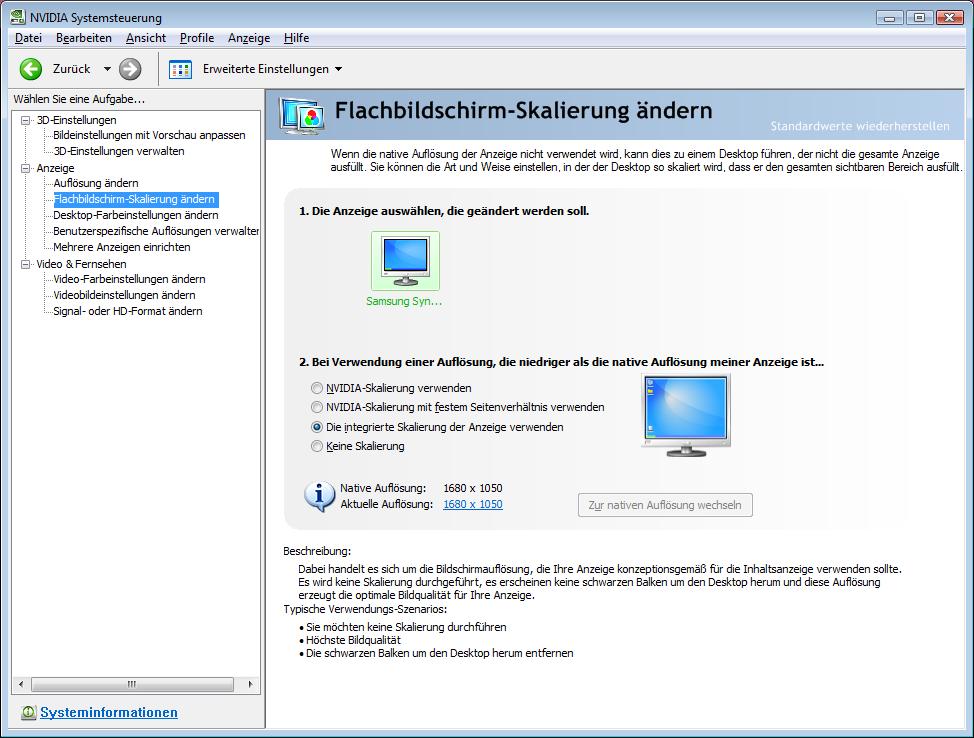This screenshot has height=738, width=974.
Task: Open Videobildeinstellungen ändern
Action: click(124, 295)
